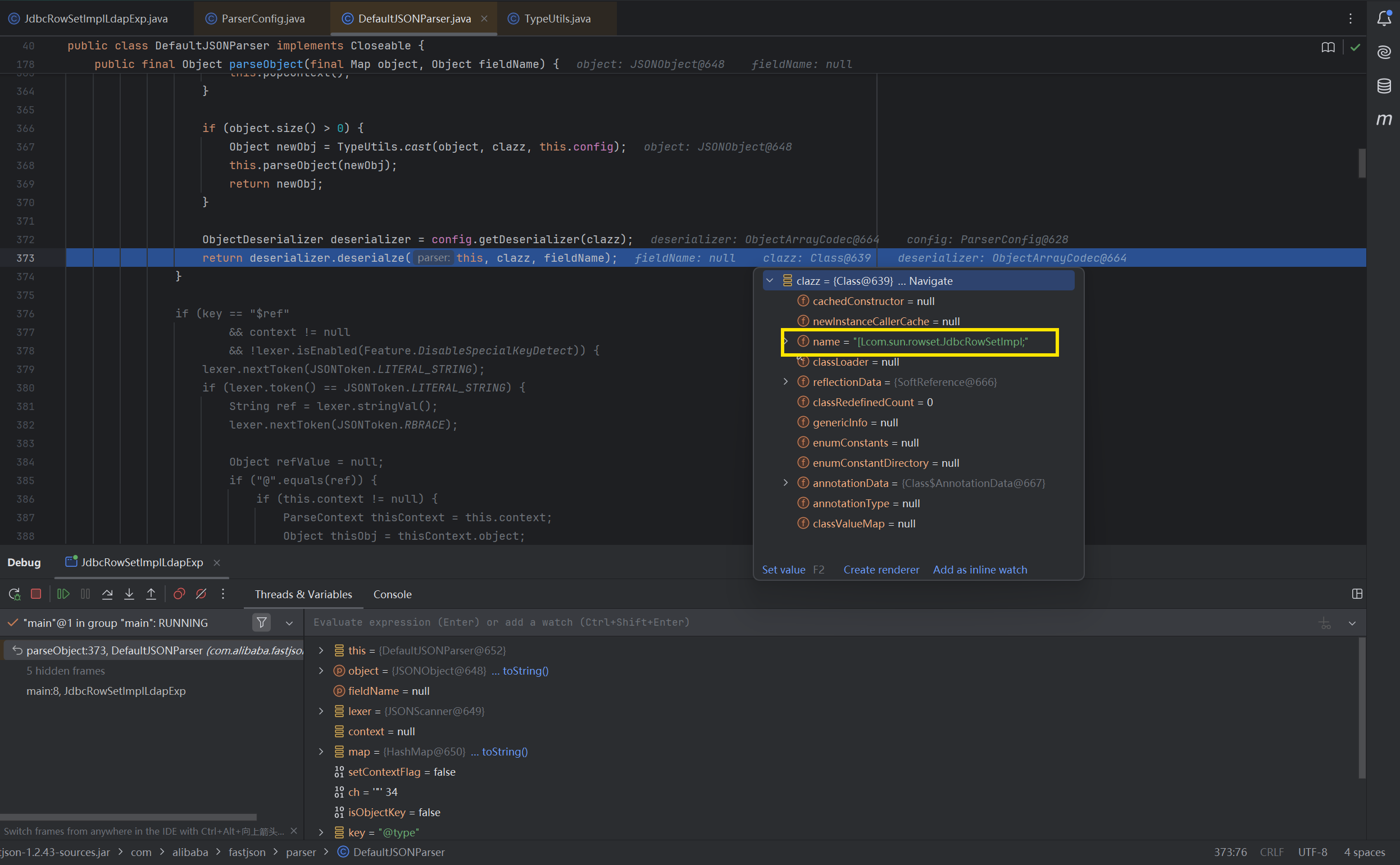Click Set value in the popup
This screenshot has width=1400, height=865.
784,570
